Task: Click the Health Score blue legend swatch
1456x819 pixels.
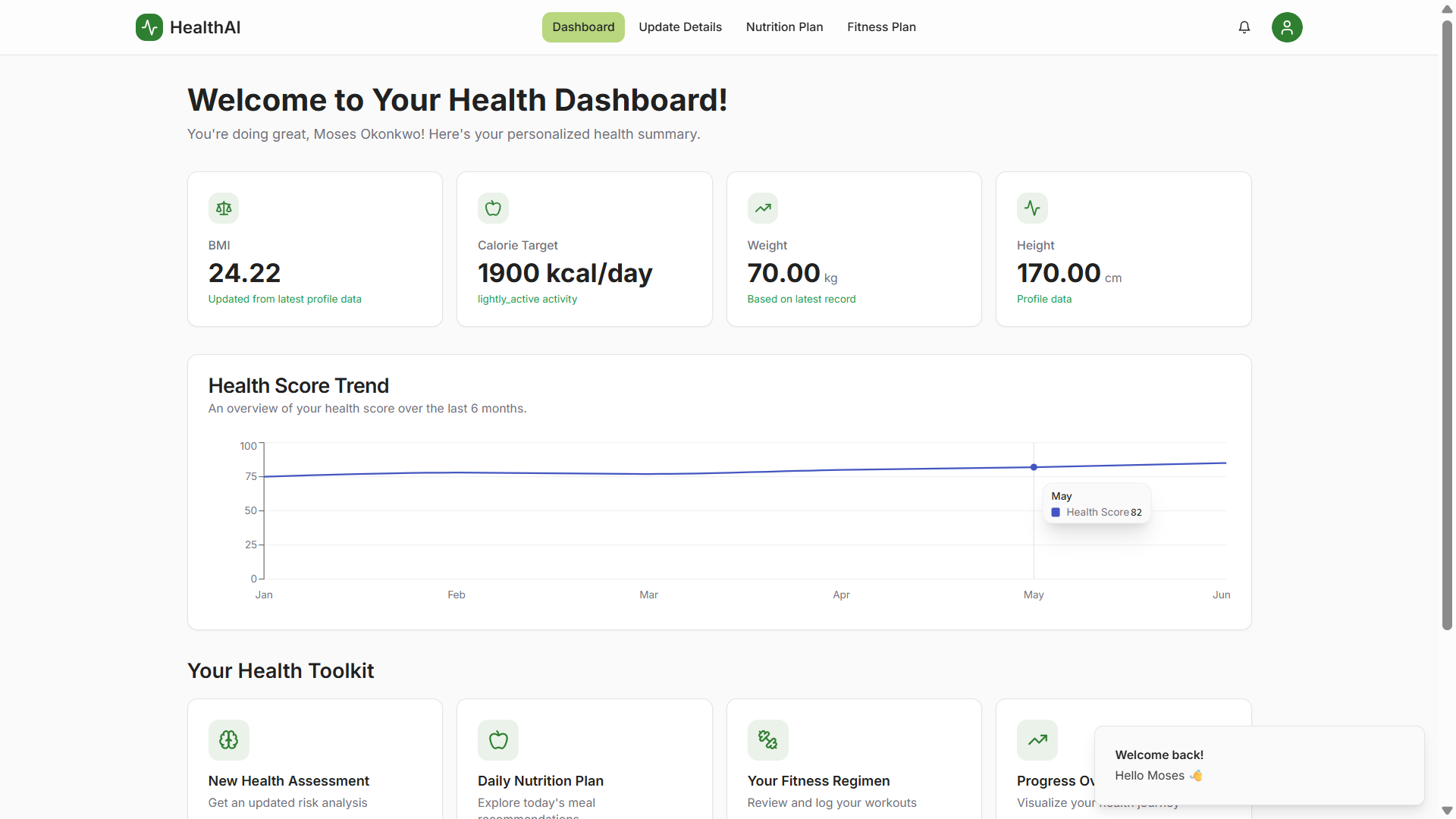Action: pos(1056,513)
